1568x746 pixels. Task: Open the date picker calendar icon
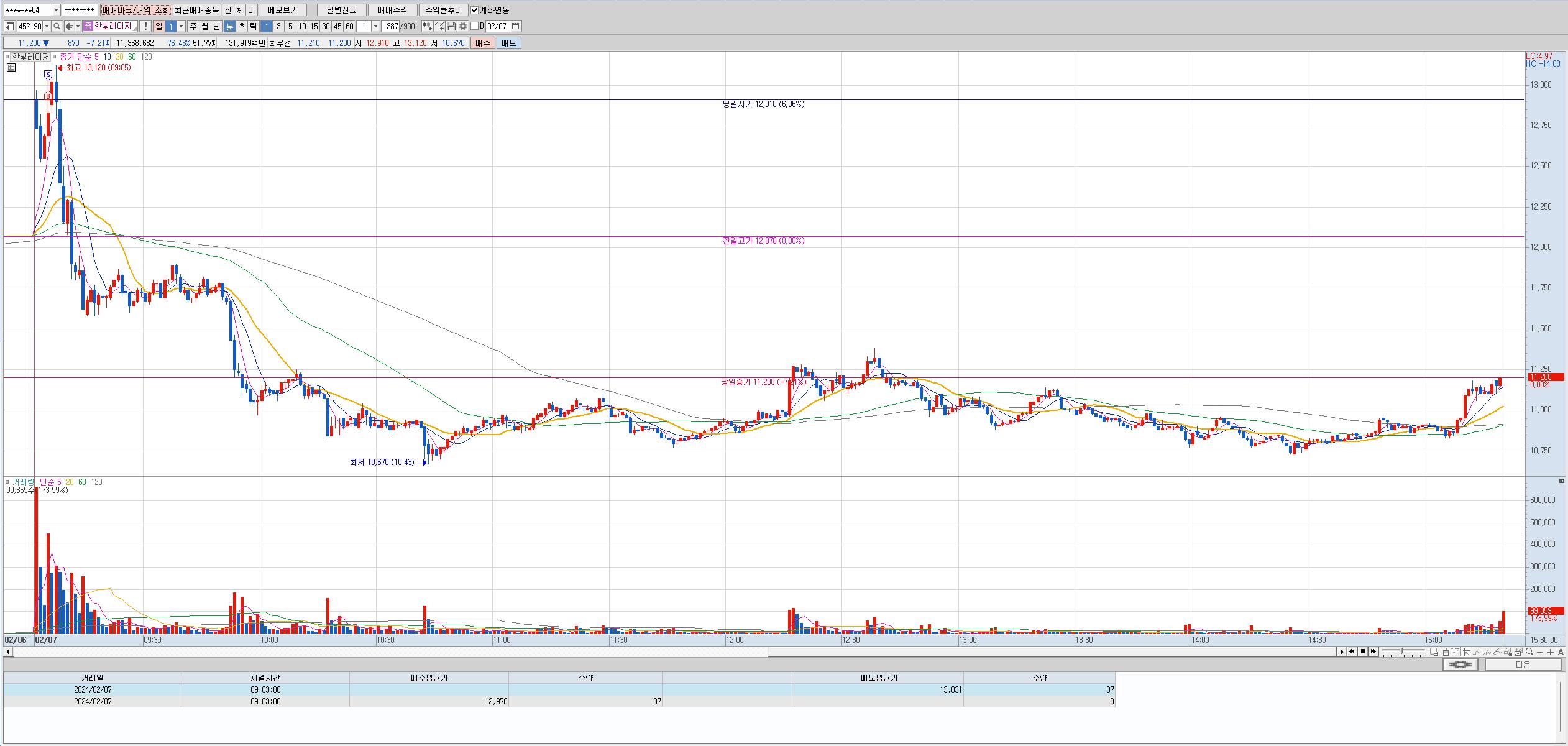pos(516,26)
